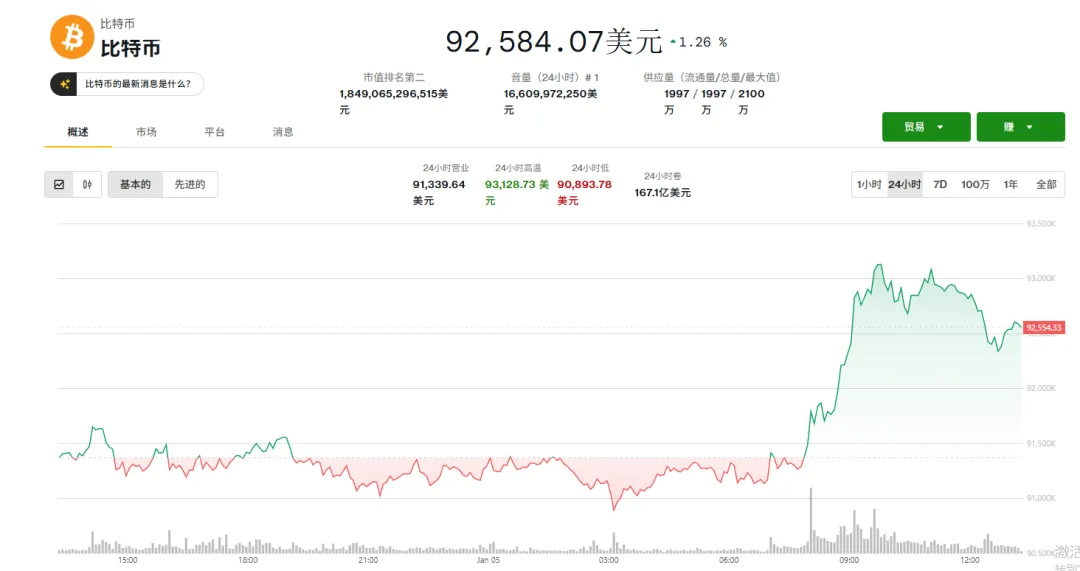Set chart range to 24小时
The height and width of the screenshot is (571, 1080).
pyautogui.click(x=904, y=185)
